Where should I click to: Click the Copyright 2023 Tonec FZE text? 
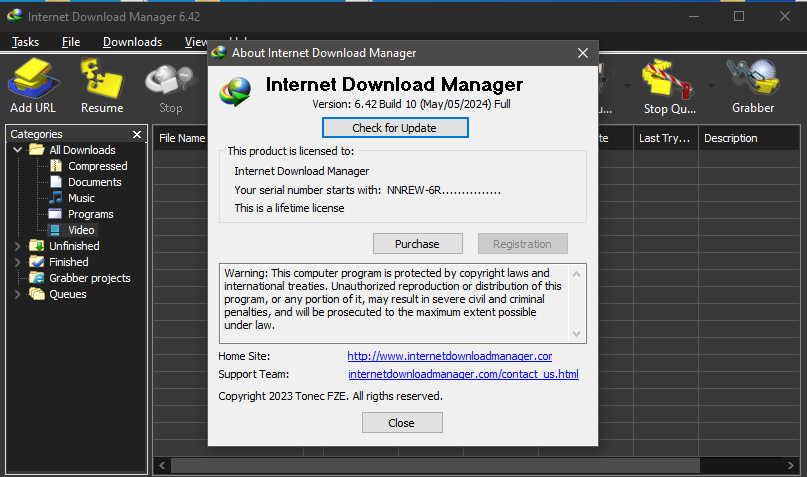click(330, 396)
